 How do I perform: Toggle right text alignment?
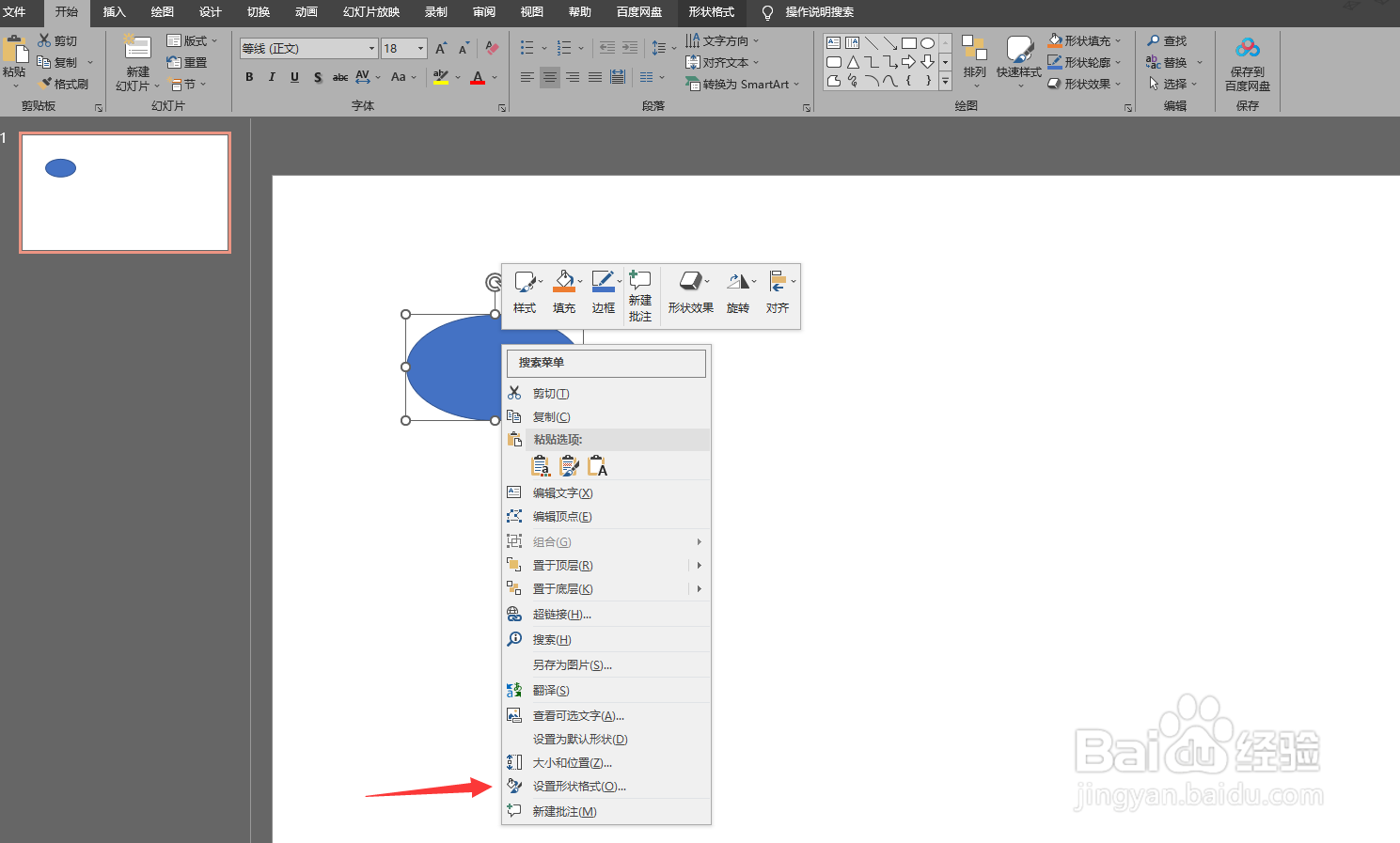[573, 77]
